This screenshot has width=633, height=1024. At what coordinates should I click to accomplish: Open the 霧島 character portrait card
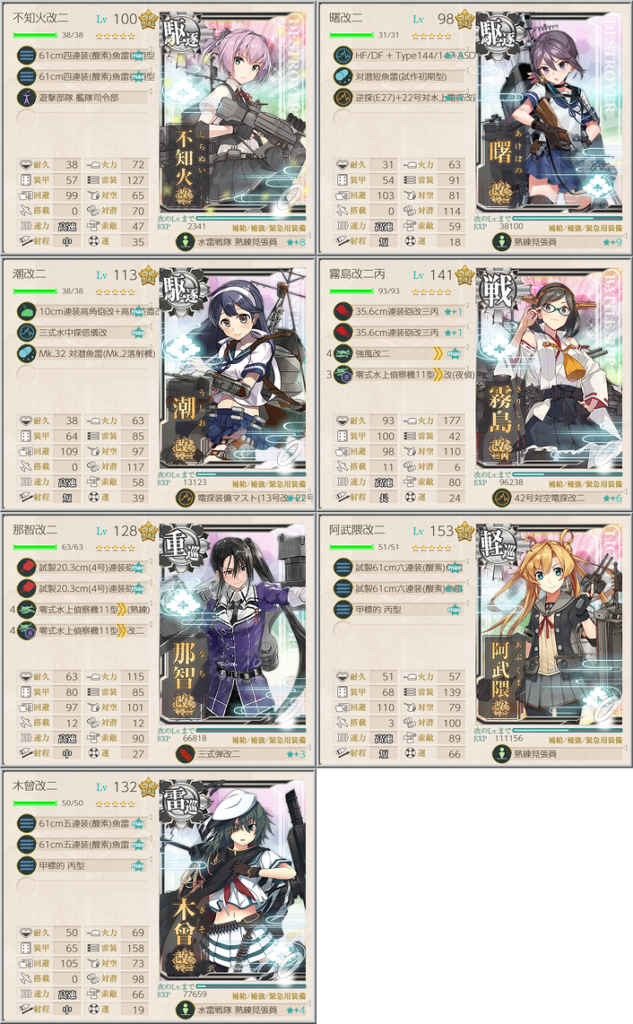click(549, 370)
